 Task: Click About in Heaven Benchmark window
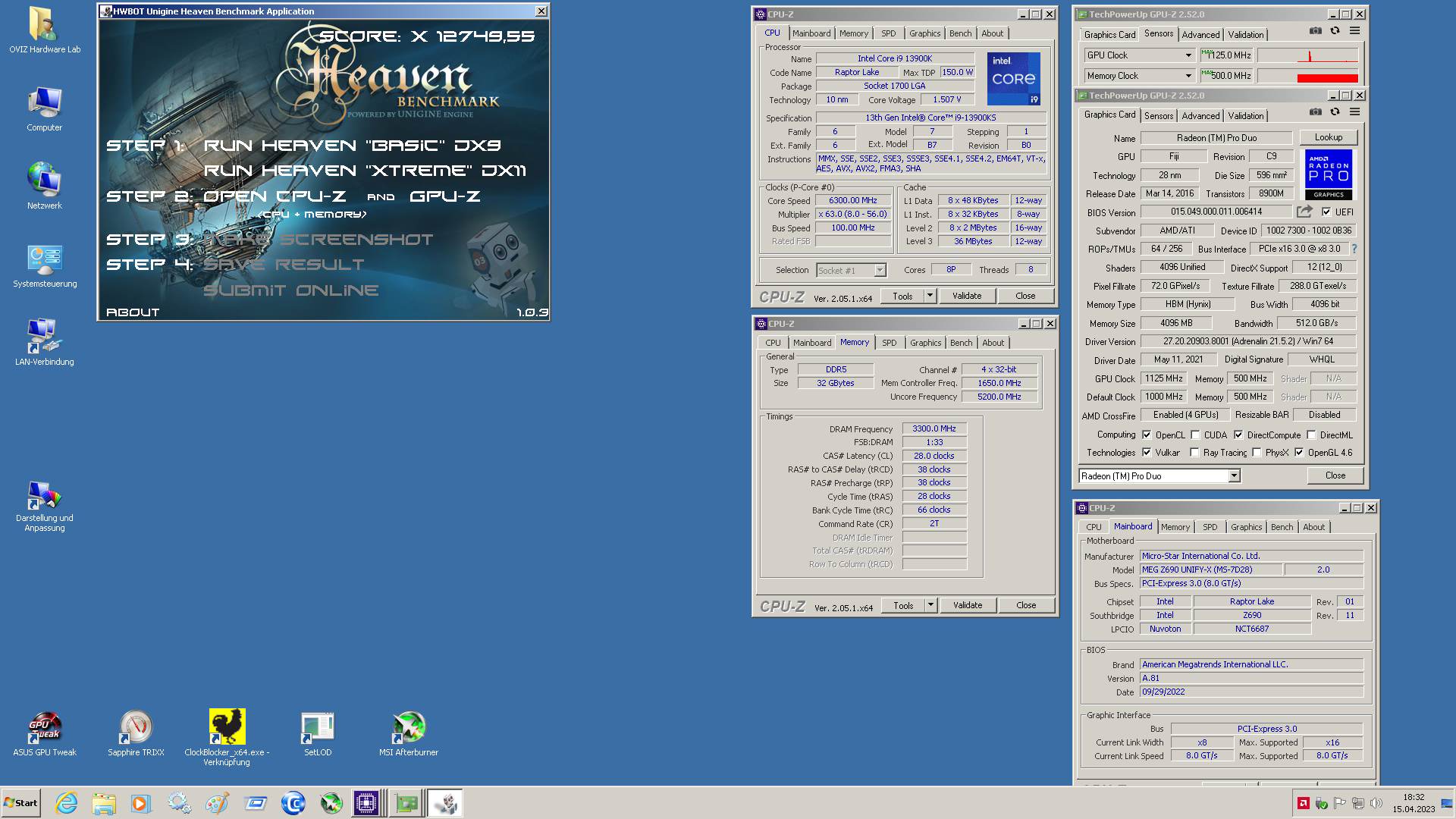coord(133,312)
